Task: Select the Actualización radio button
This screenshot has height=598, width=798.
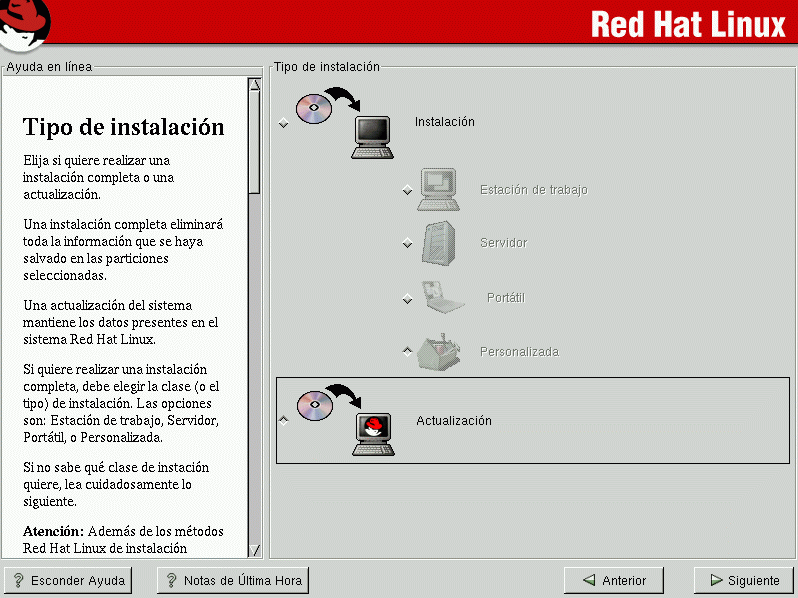Action: tap(283, 421)
